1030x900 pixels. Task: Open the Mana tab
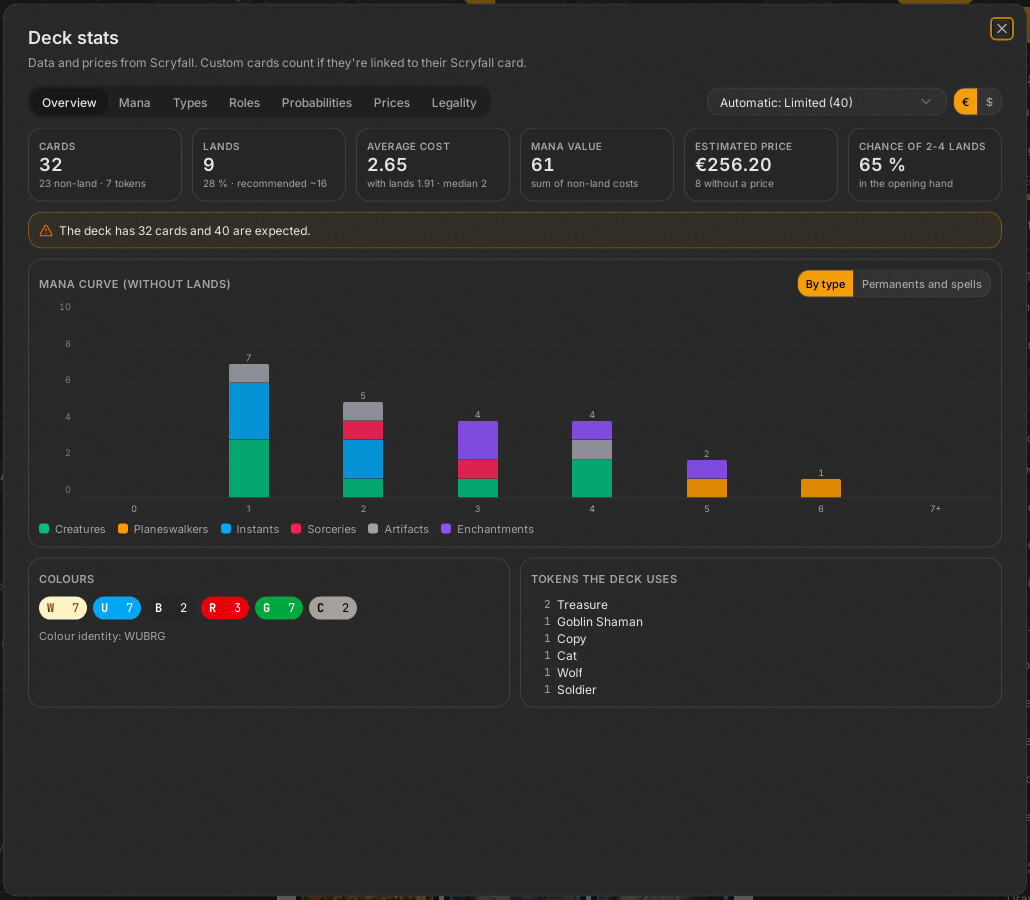click(135, 102)
